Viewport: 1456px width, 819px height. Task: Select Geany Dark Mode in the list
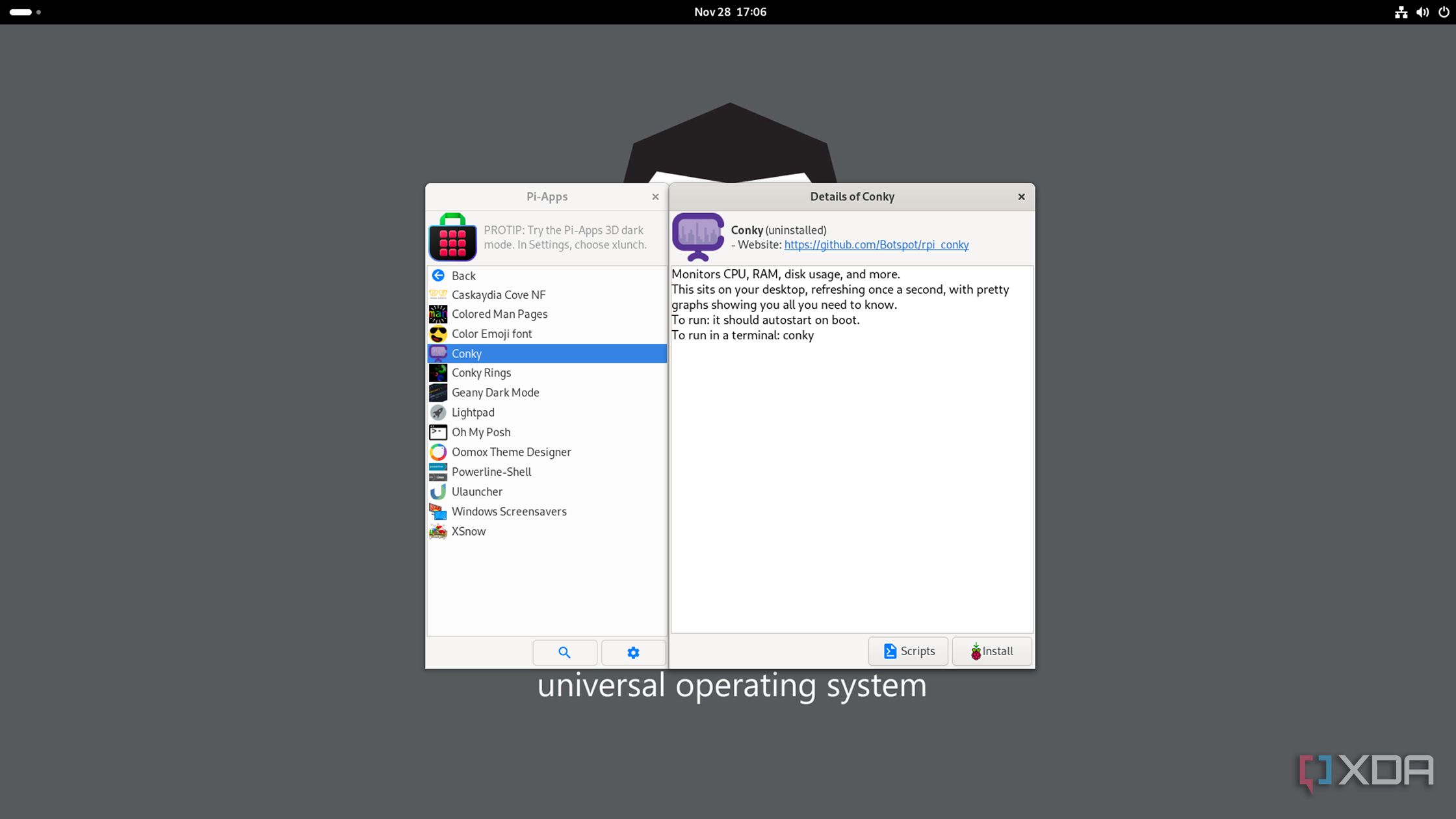point(495,392)
